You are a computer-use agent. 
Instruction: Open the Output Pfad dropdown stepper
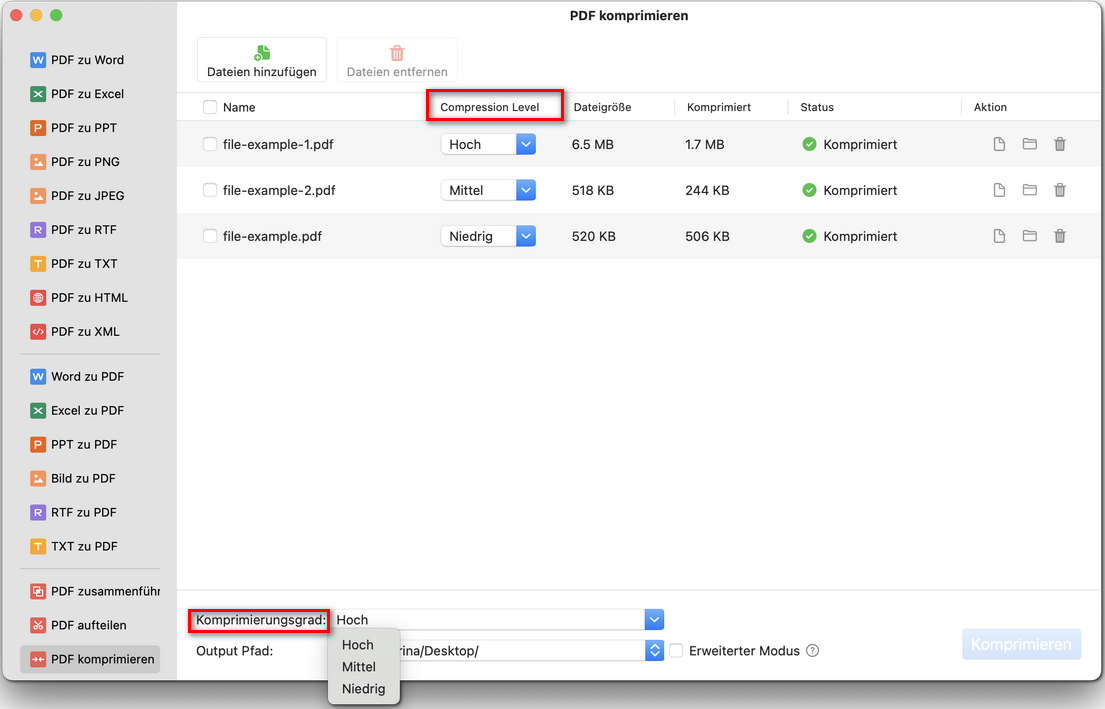654,651
